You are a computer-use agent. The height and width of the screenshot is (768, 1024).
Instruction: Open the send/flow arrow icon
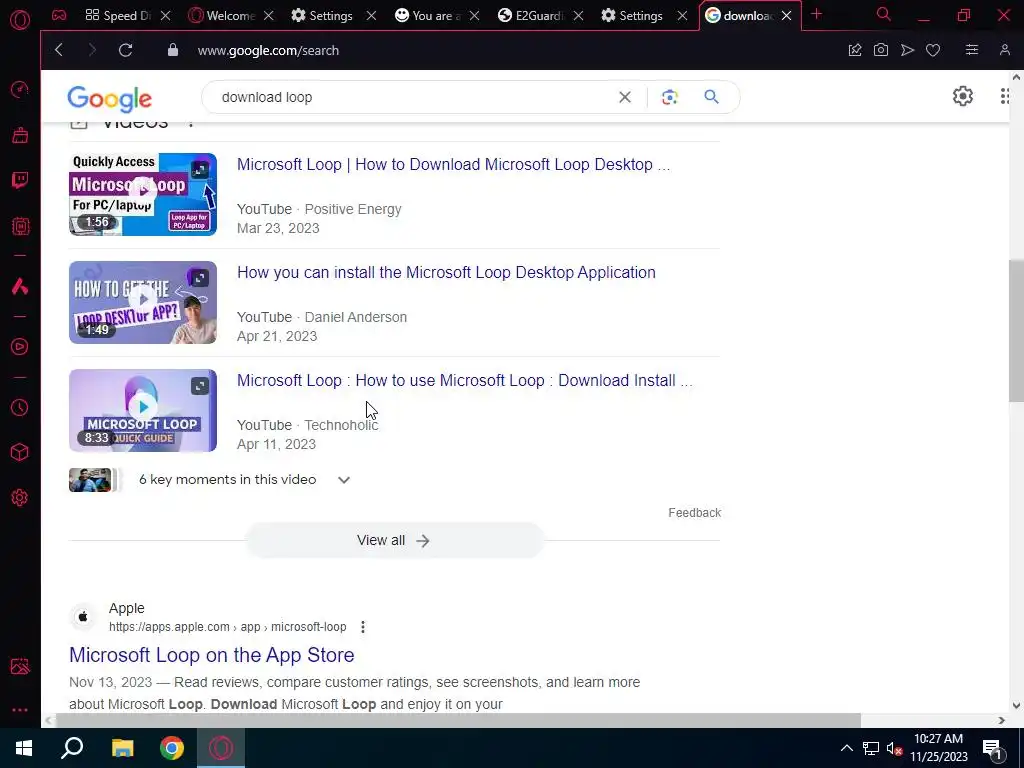point(907,50)
